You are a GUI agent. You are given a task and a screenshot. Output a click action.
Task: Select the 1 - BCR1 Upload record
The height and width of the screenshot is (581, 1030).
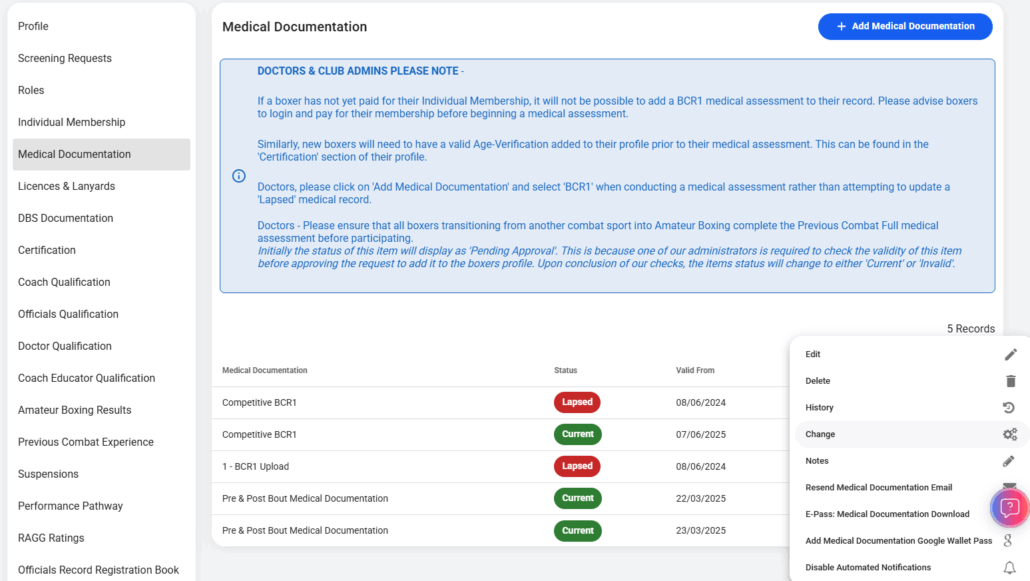click(x=255, y=466)
